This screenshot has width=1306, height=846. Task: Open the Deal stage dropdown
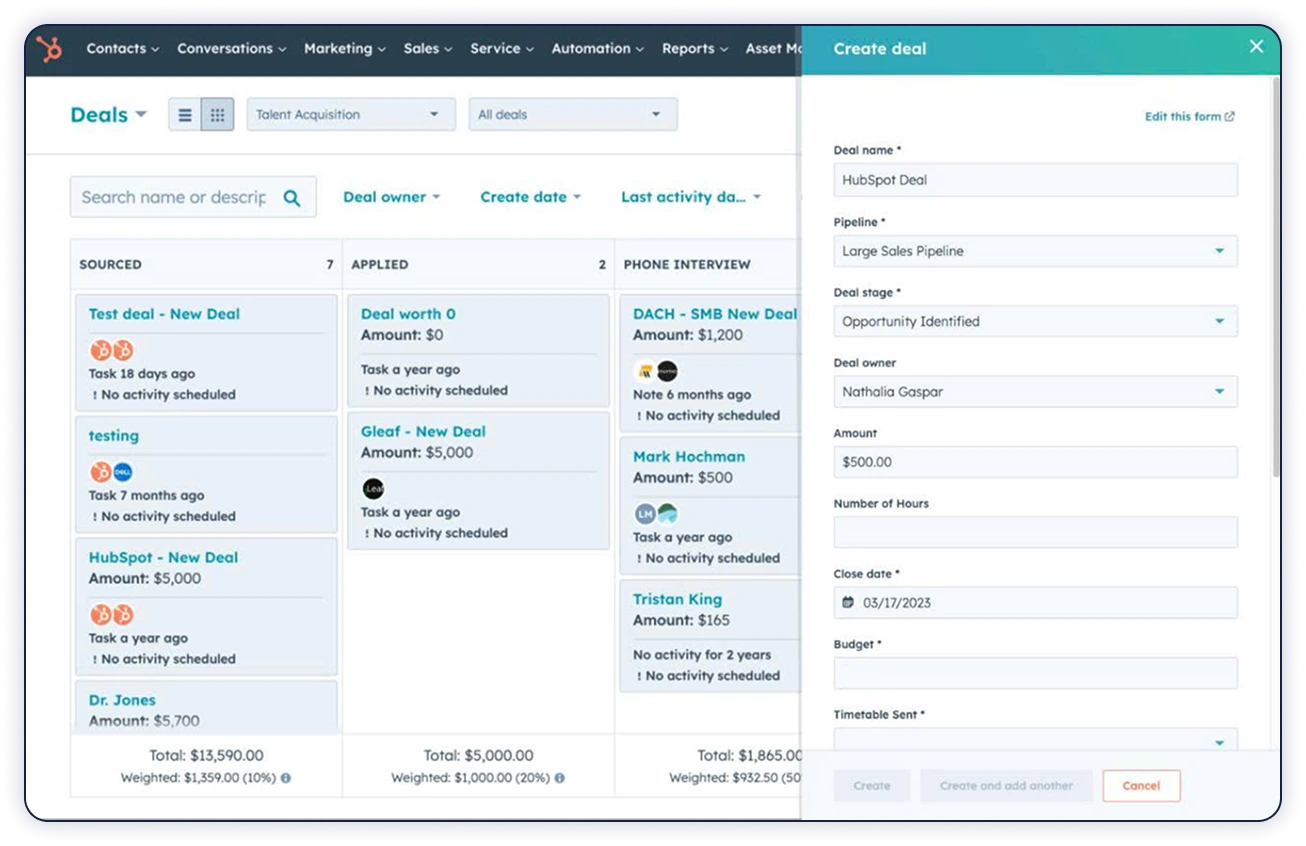1035,321
